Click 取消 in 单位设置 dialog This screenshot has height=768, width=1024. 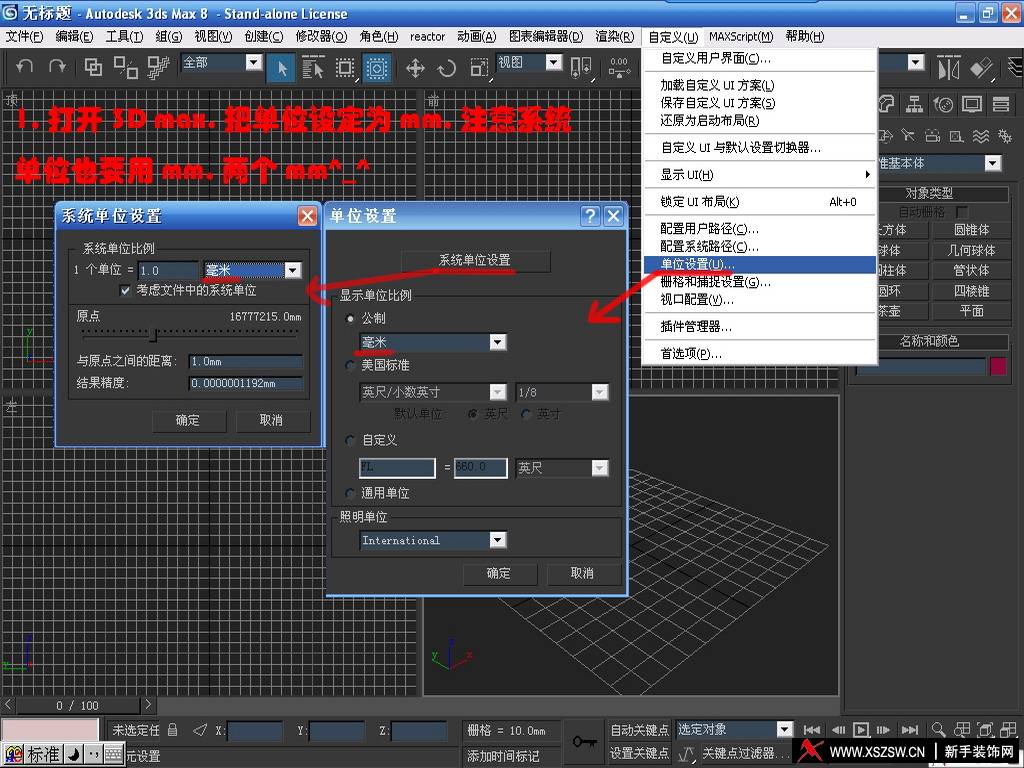583,573
